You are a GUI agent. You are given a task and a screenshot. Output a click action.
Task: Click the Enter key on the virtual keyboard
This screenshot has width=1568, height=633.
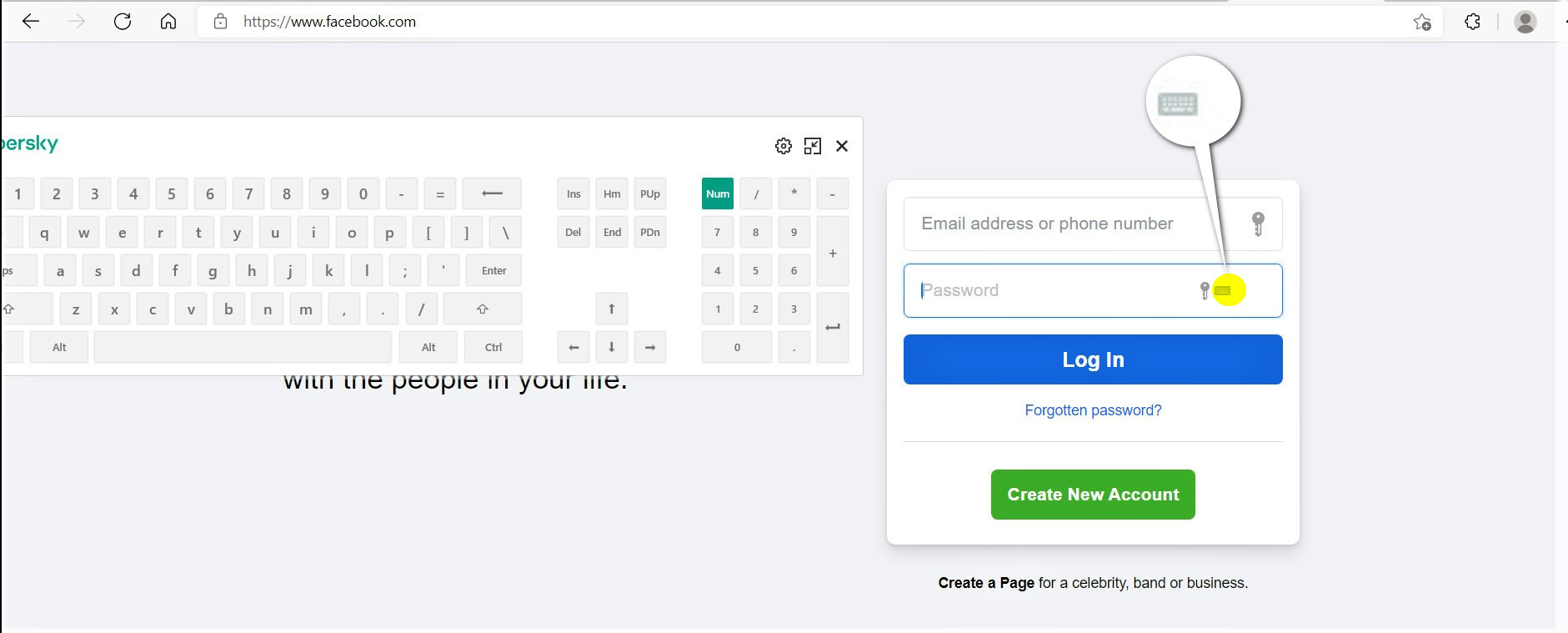pyautogui.click(x=493, y=270)
